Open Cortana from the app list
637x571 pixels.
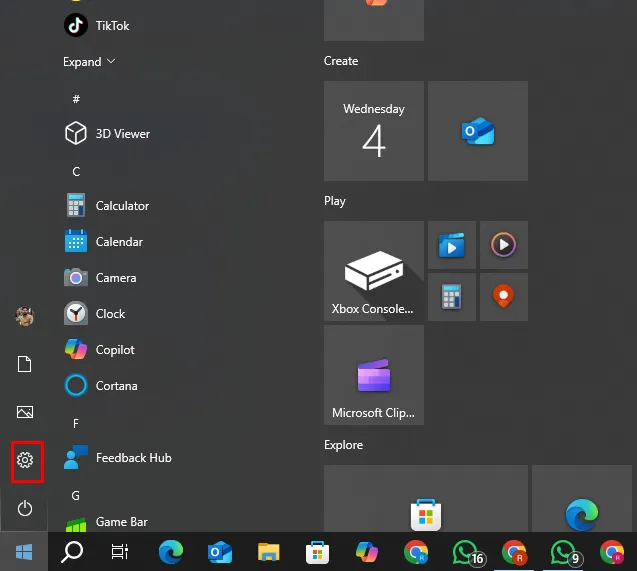(x=101, y=385)
